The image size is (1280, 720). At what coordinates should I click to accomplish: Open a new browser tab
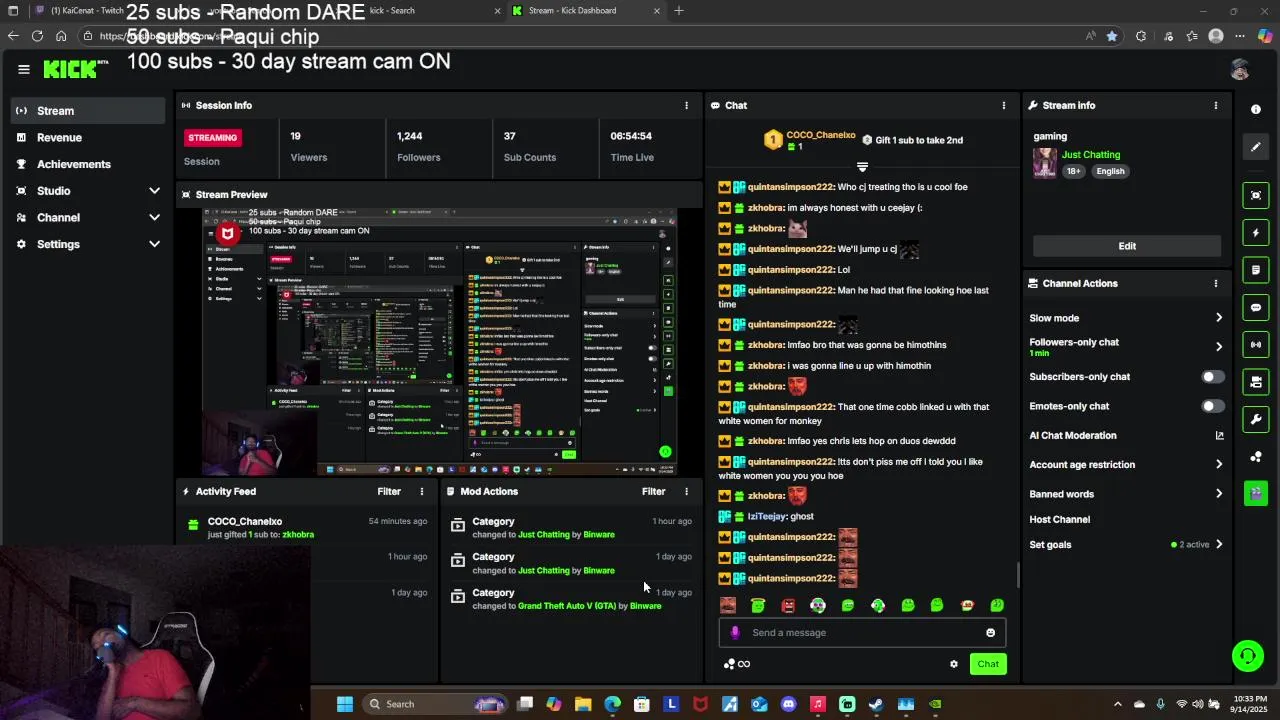click(679, 11)
